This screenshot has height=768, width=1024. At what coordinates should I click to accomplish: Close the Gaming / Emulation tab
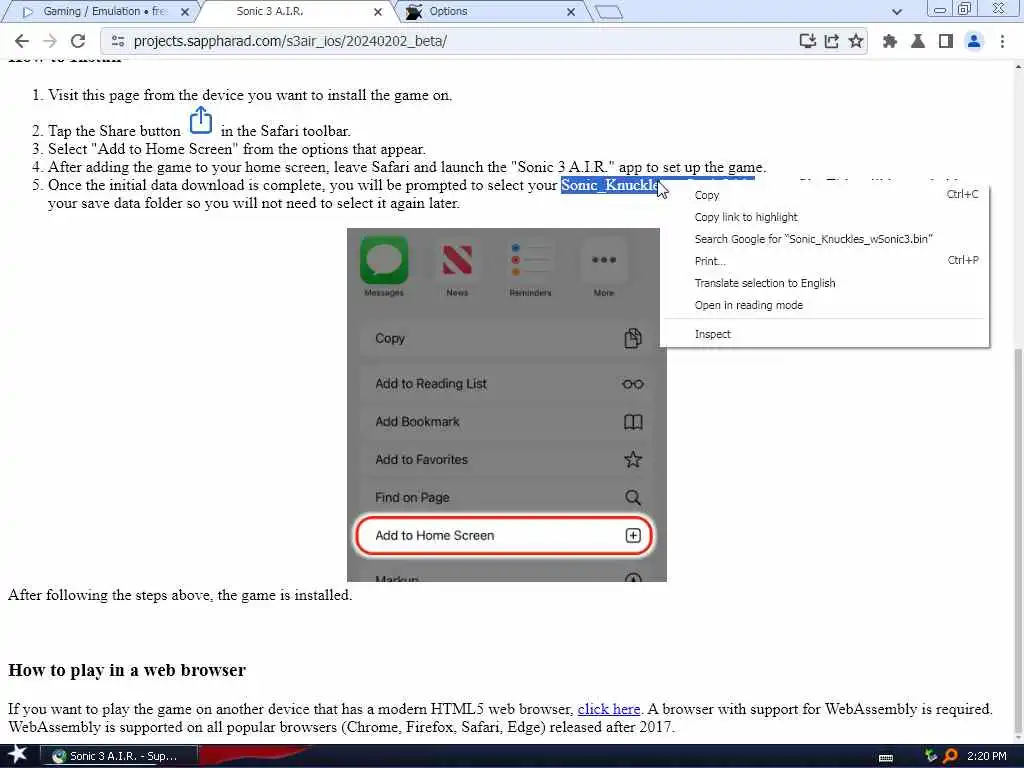[x=185, y=12]
